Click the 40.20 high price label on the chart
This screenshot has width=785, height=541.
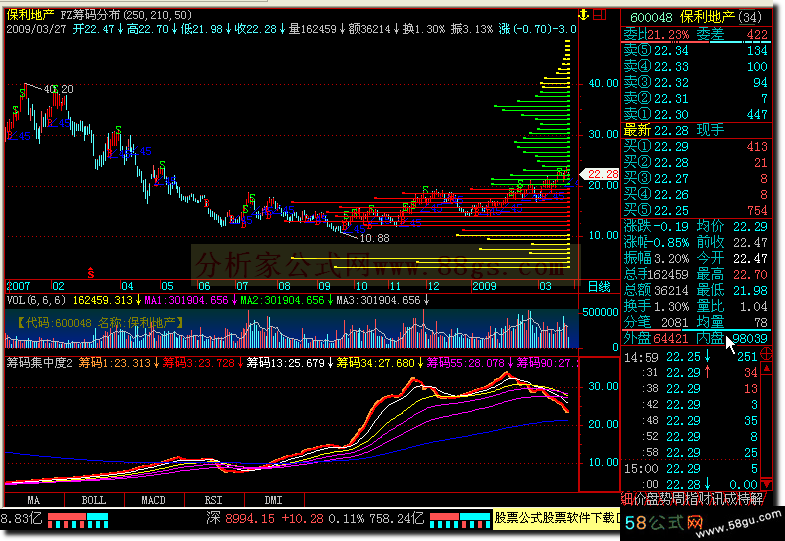(59, 89)
